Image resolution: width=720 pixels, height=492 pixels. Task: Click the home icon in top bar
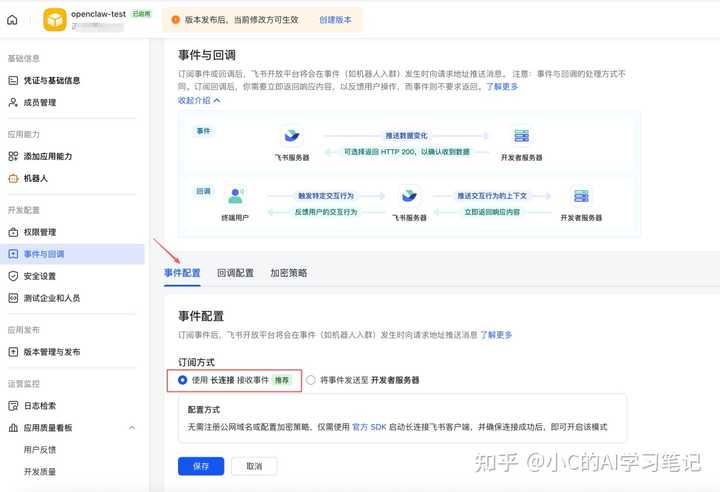click(x=13, y=19)
